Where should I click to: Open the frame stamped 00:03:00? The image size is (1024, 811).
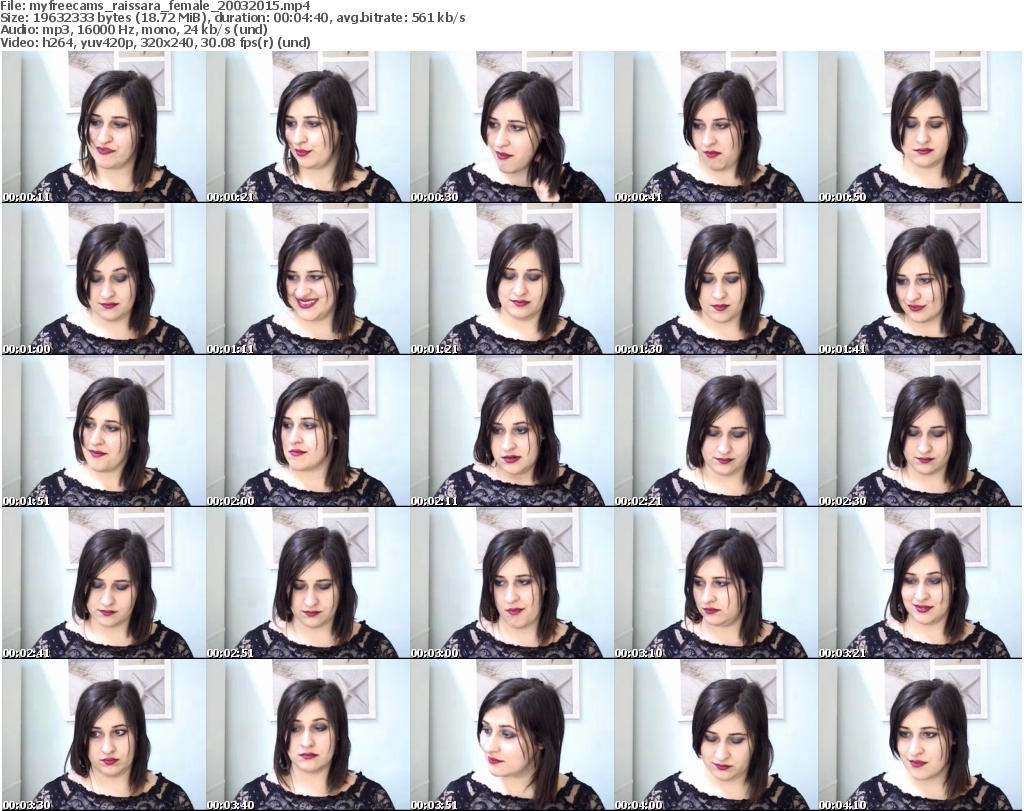pyautogui.click(x=511, y=583)
